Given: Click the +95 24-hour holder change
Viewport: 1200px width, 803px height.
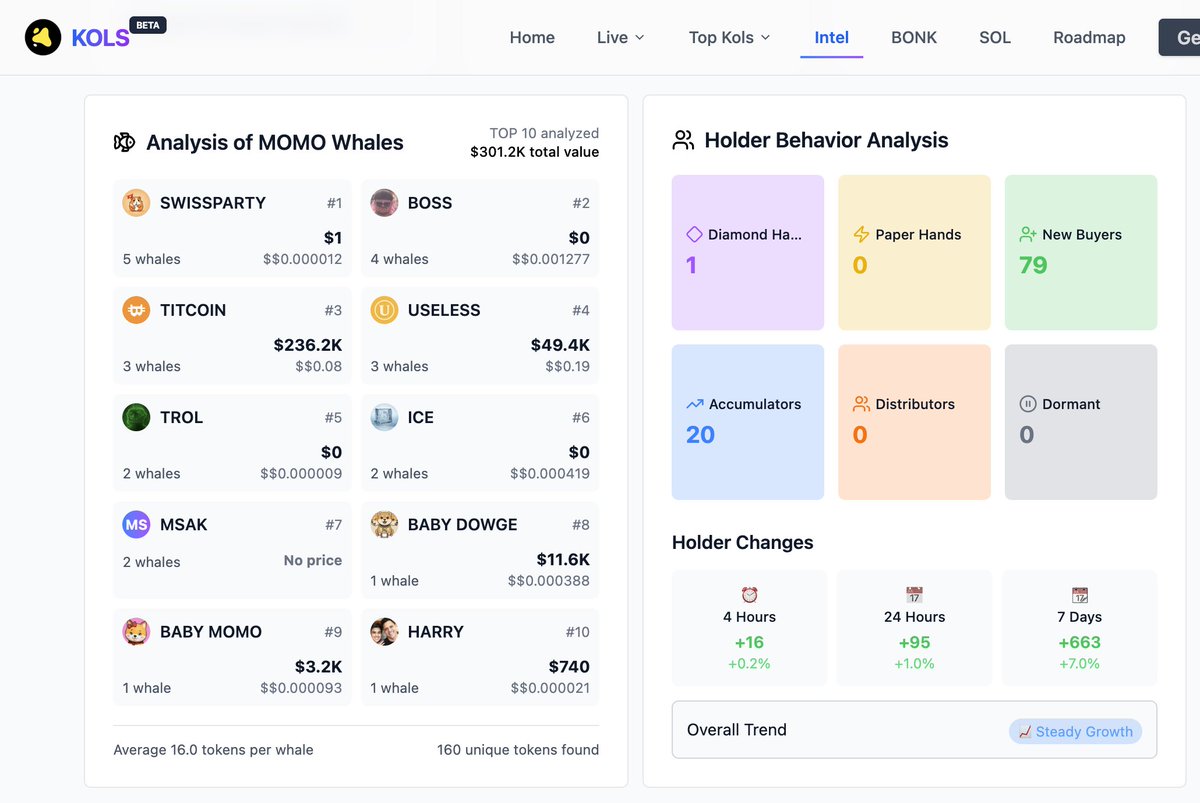Looking at the screenshot, I should [914, 642].
